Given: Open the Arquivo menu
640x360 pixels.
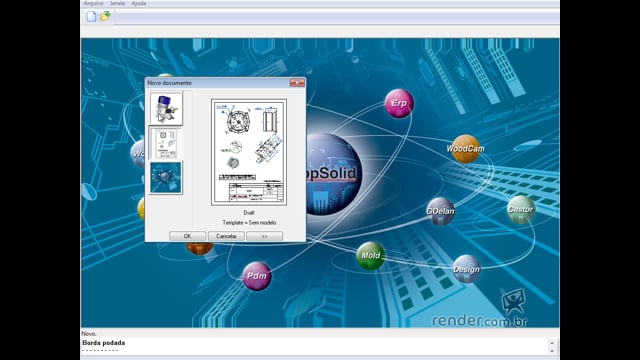Looking at the screenshot, I should [x=93, y=3].
